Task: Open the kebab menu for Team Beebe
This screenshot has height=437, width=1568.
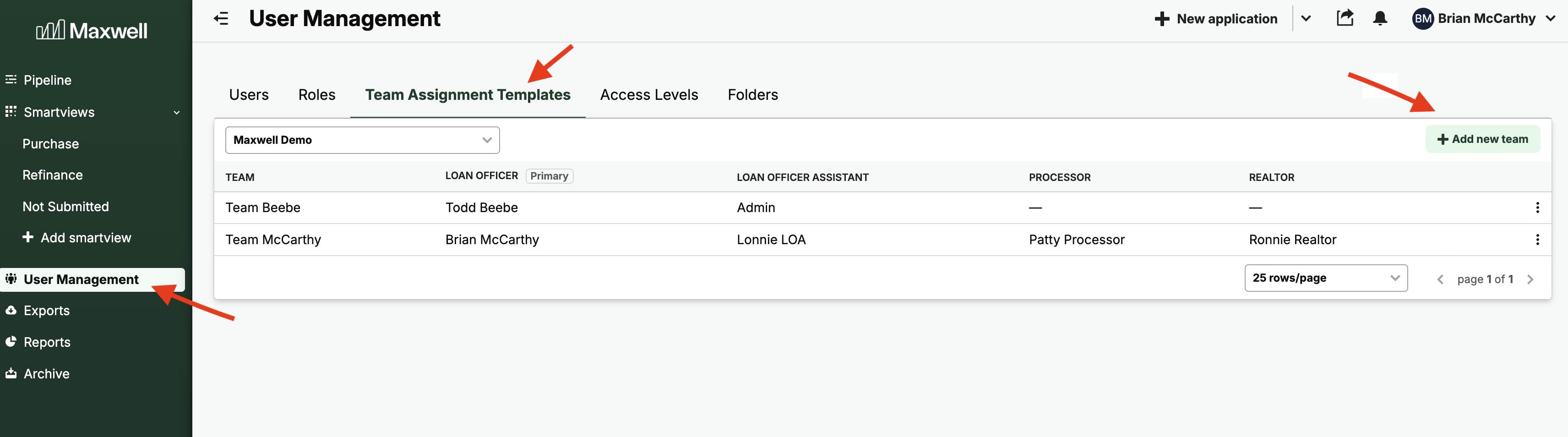Action: click(1537, 208)
